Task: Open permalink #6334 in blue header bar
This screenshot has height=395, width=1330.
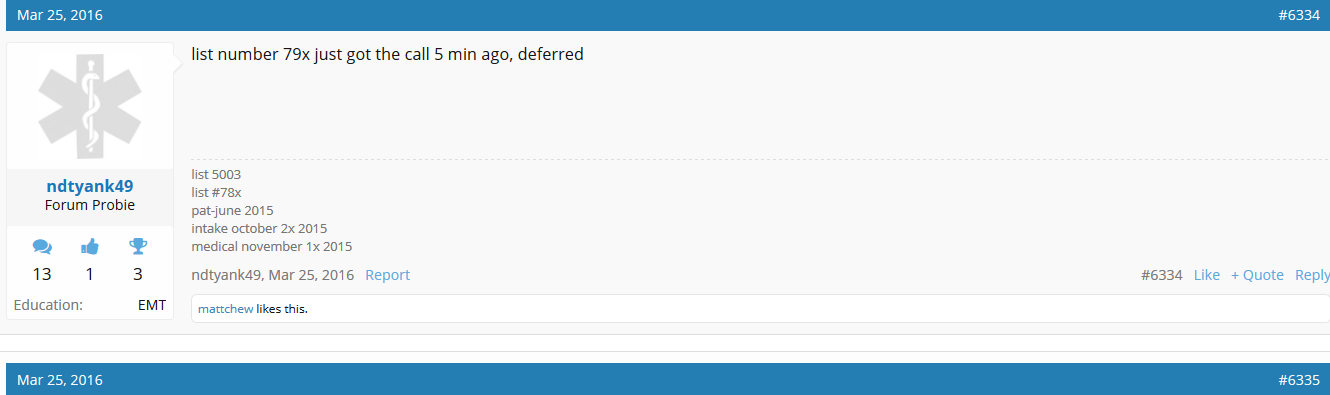Action: click(x=1299, y=15)
